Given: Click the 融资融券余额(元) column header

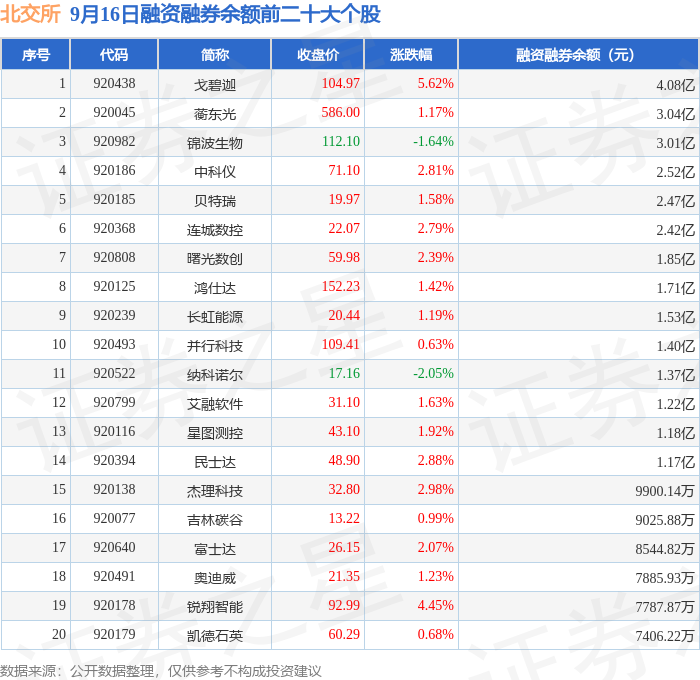Looking at the screenshot, I should 578,54.
